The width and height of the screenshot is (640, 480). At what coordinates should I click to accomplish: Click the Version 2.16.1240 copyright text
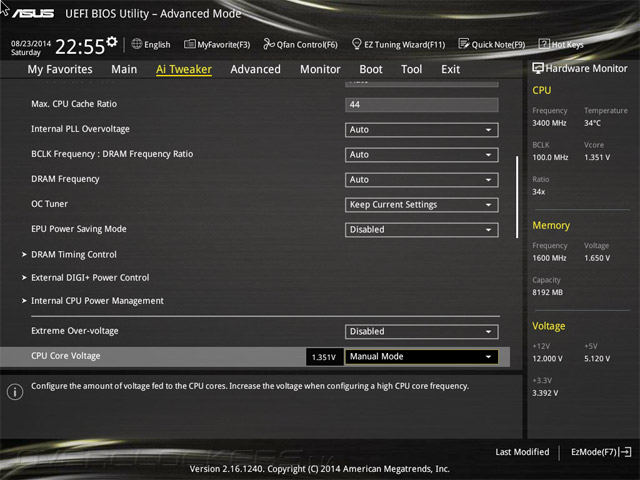(320, 469)
